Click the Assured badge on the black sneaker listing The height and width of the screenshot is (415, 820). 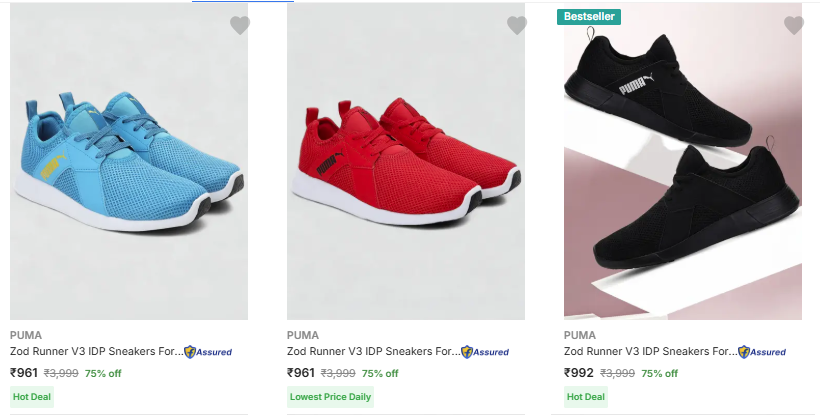762,352
